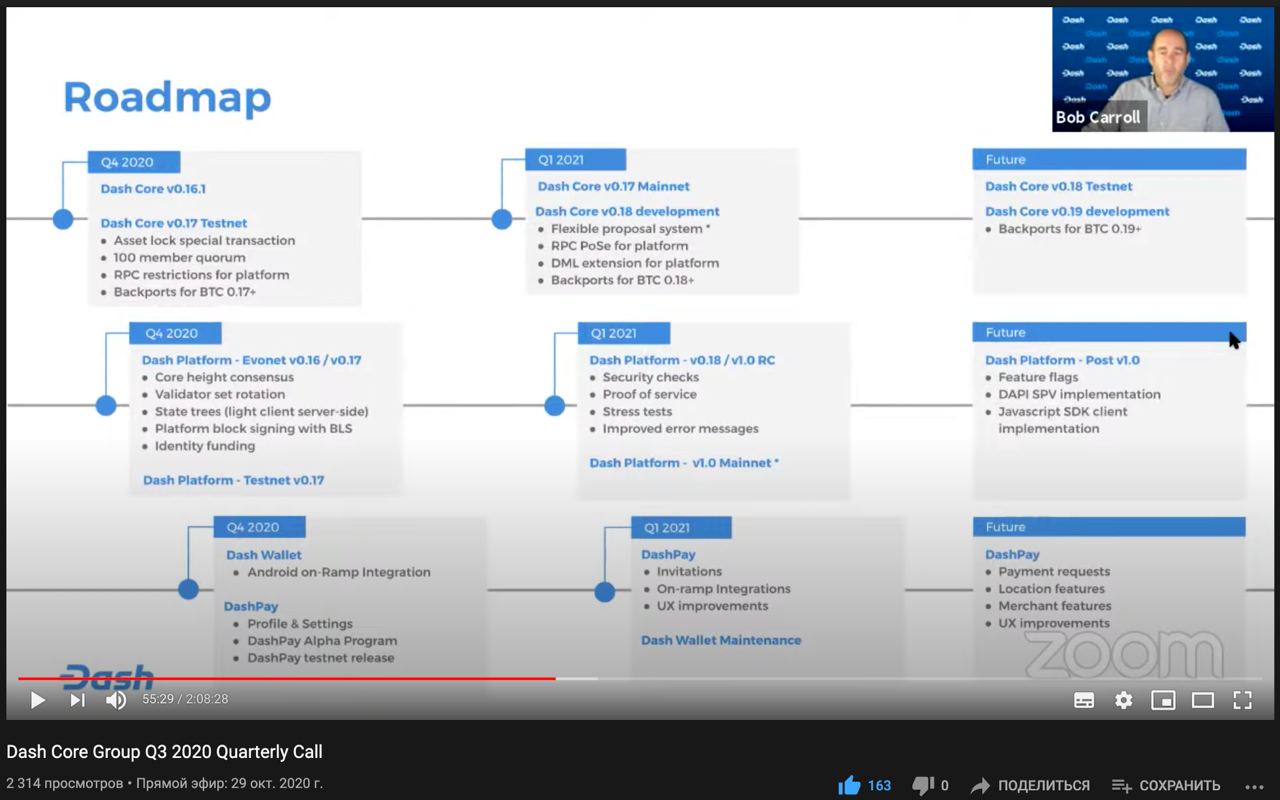This screenshot has width=1280, height=800.
Task: Click Dash Platform - Post v1.0 heading
Action: pos(1062,360)
